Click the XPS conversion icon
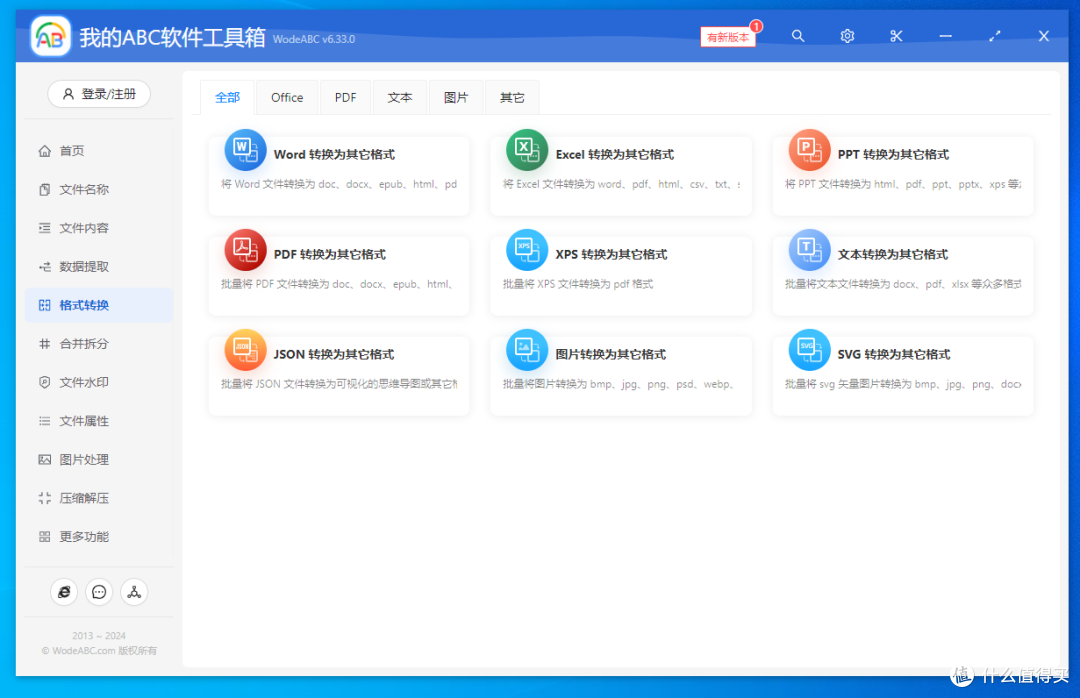The width and height of the screenshot is (1080, 698). click(527, 250)
